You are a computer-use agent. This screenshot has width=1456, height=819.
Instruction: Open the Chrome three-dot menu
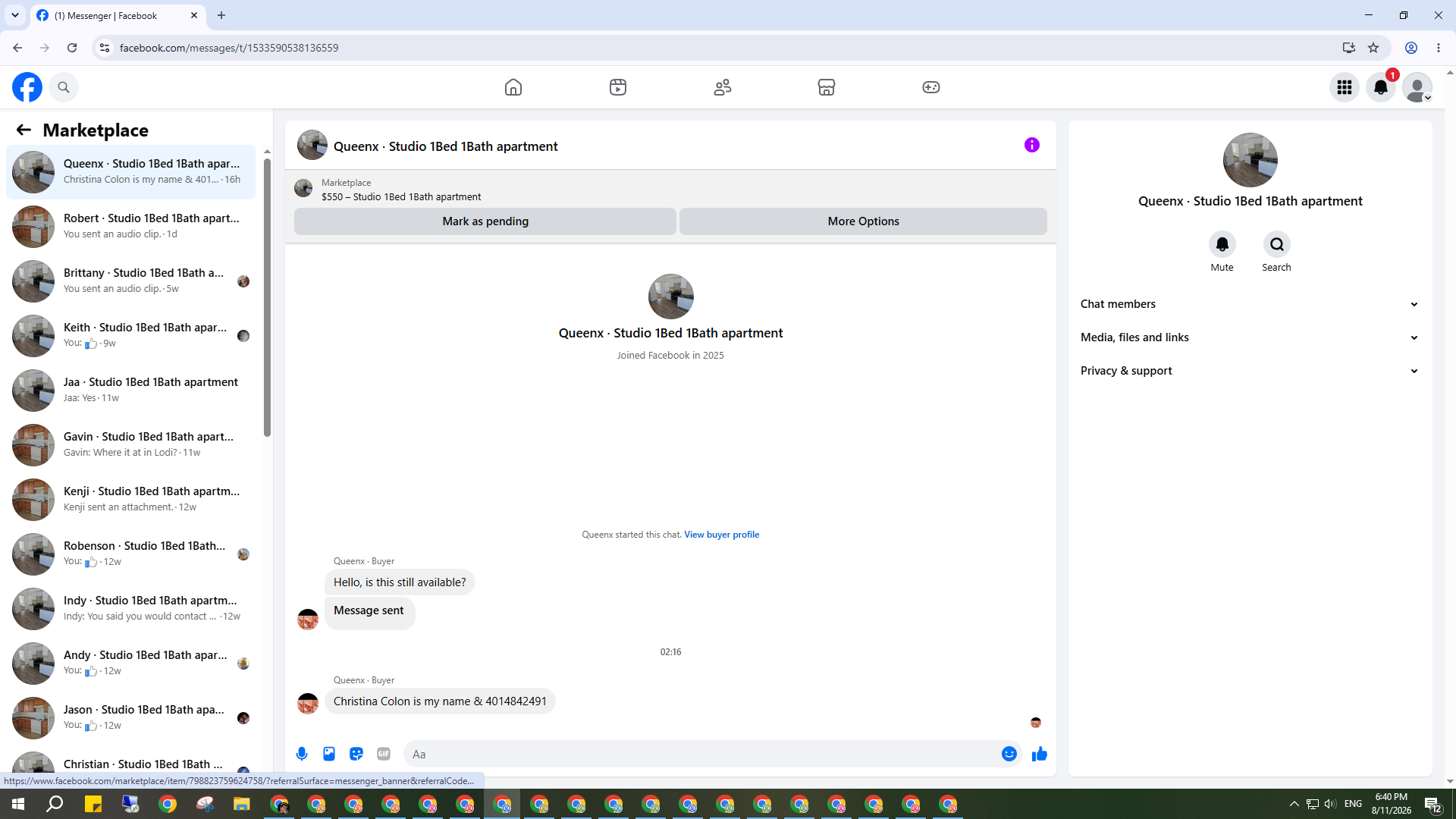click(x=1439, y=48)
